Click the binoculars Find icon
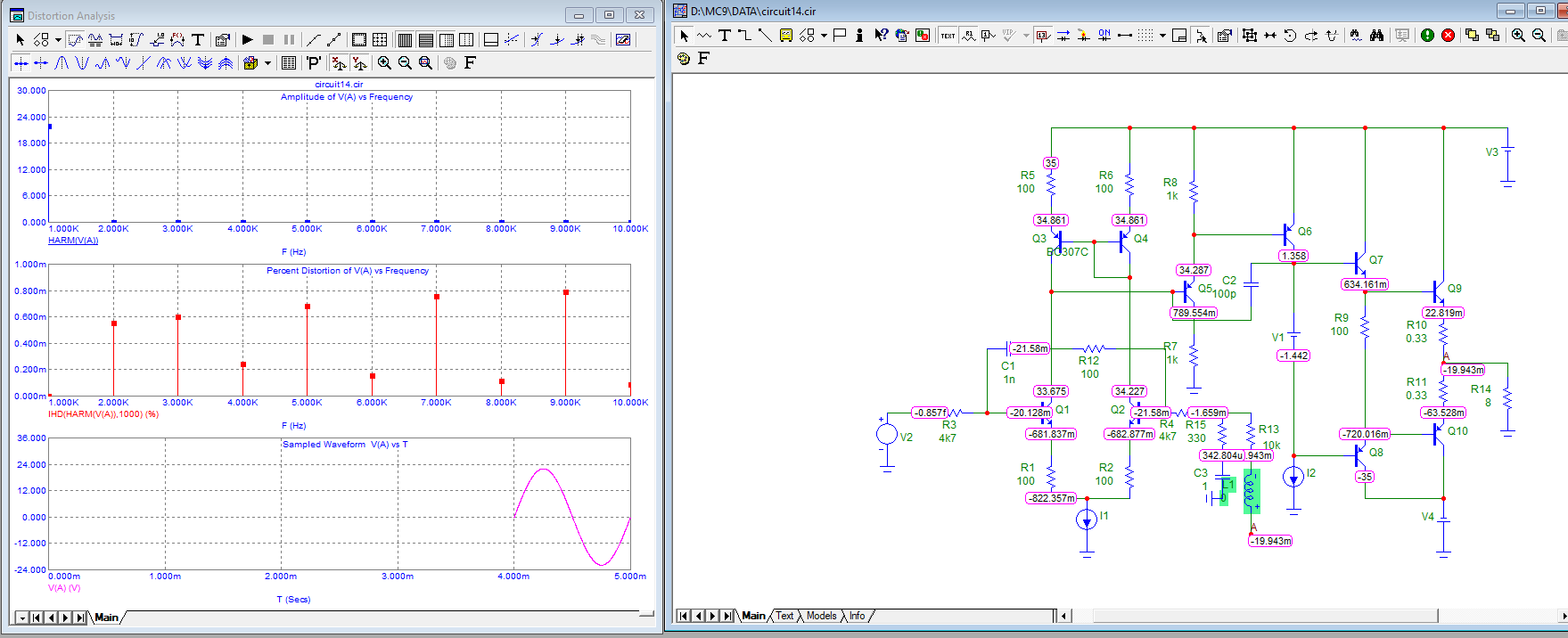 pyautogui.click(x=1376, y=35)
